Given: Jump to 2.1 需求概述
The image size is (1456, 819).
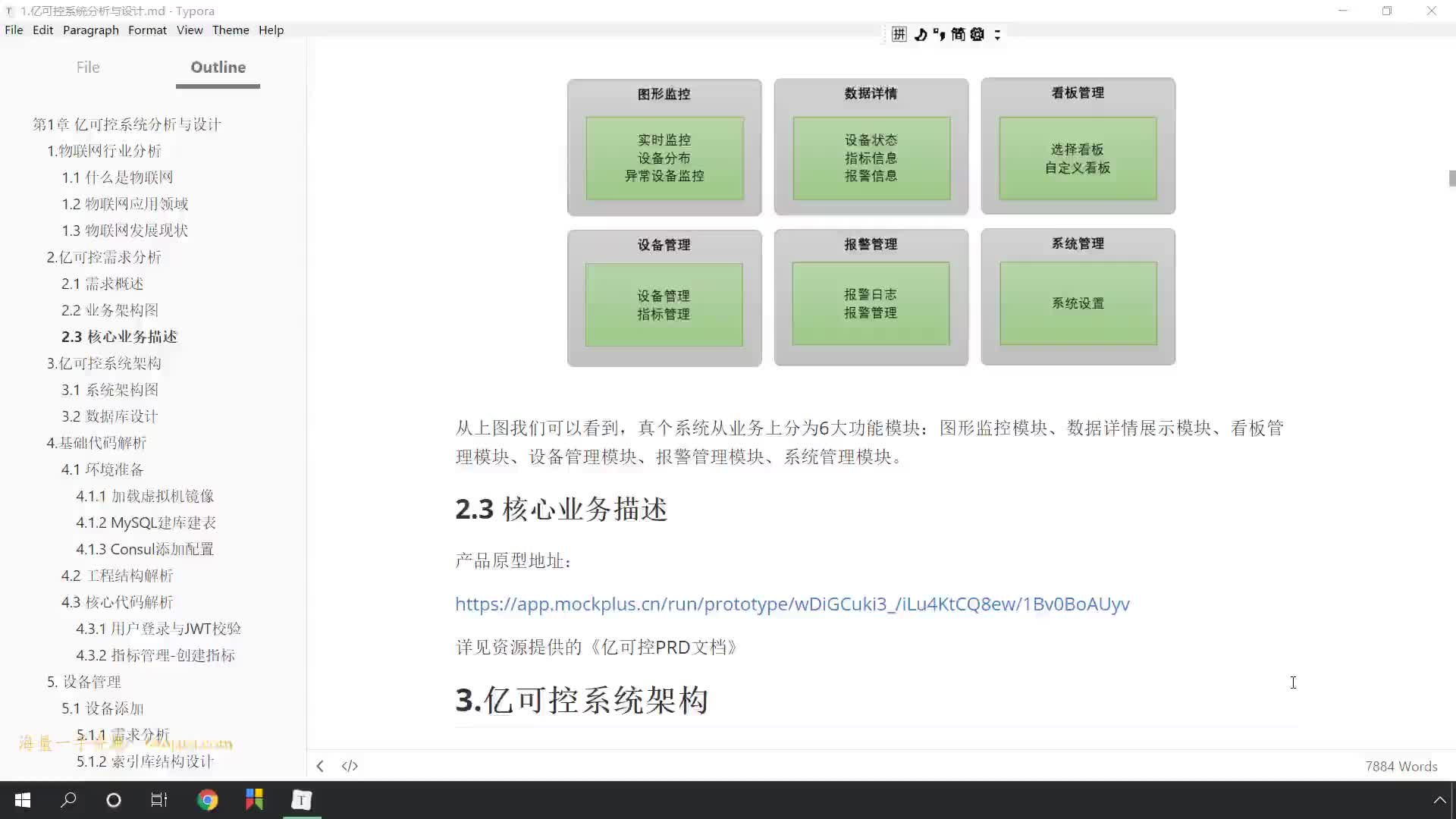Looking at the screenshot, I should [x=102, y=284].
